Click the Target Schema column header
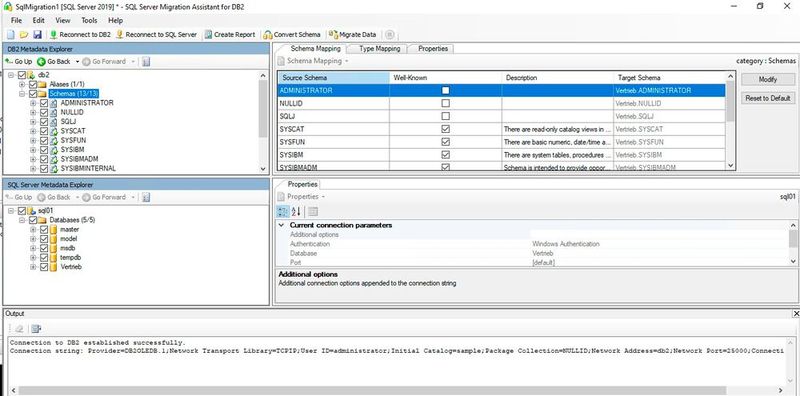 tap(669, 78)
